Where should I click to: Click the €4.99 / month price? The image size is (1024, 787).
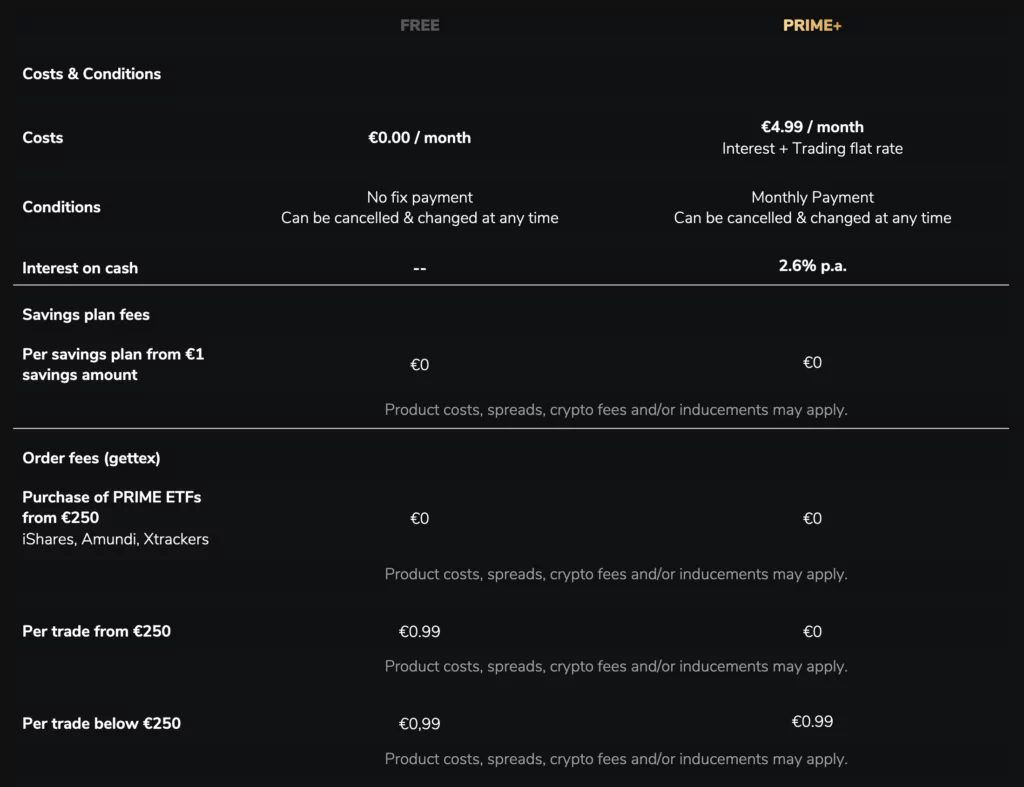(812, 127)
